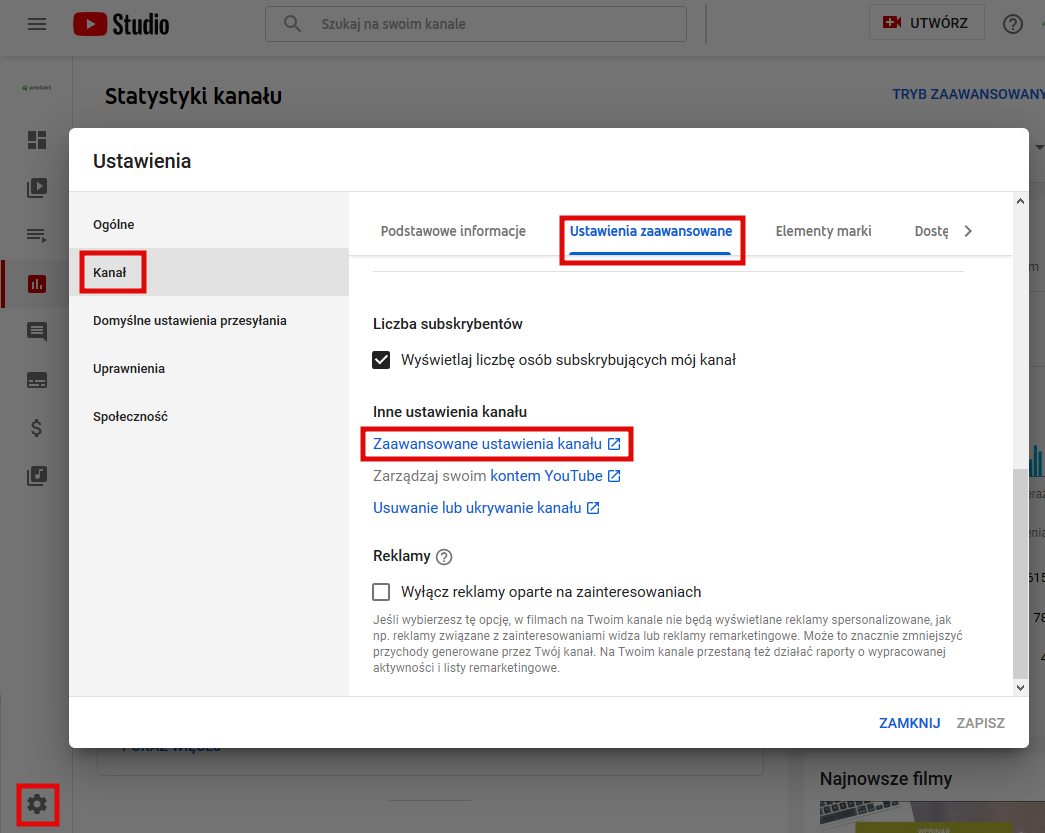Open Usuwanie lub ukrywanie kanału link
Image resolution: width=1045 pixels, height=833 pixels.
pyautogui.click(x=477, y=508)
